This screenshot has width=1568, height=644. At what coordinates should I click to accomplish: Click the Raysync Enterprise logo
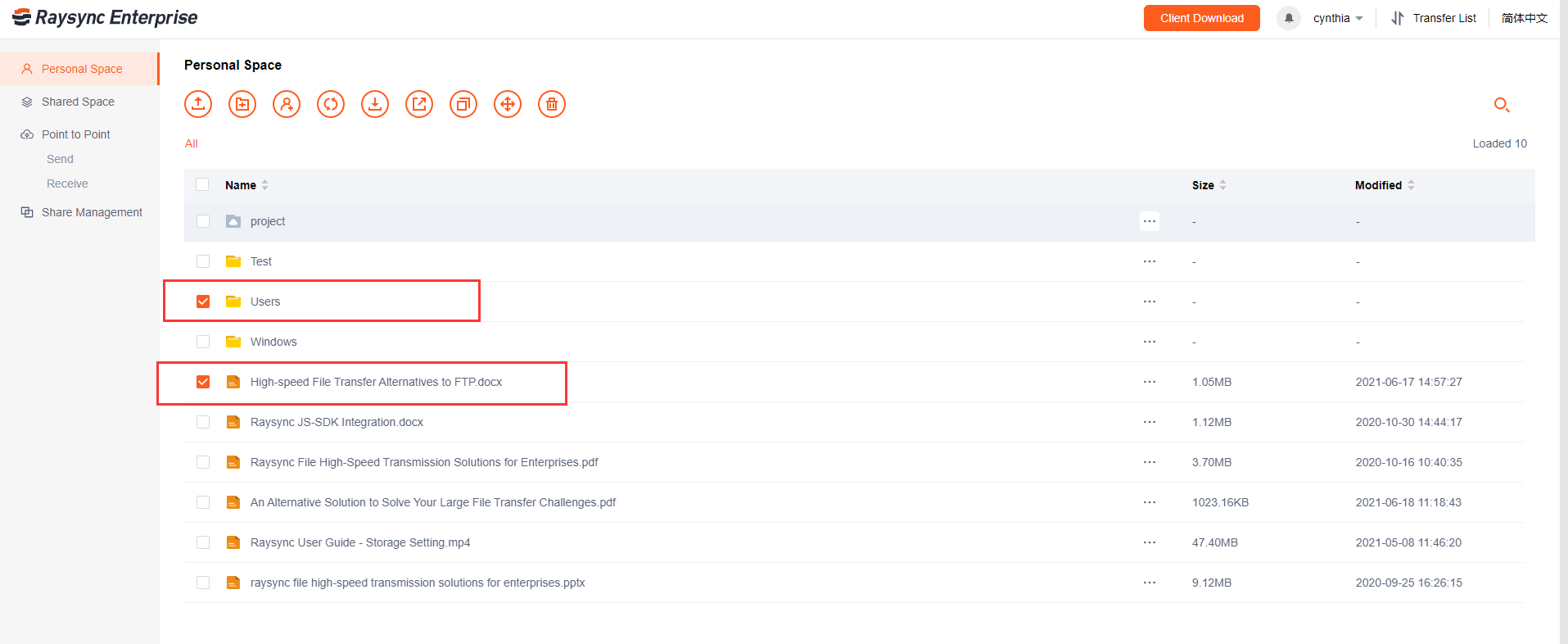pos(105,17)
